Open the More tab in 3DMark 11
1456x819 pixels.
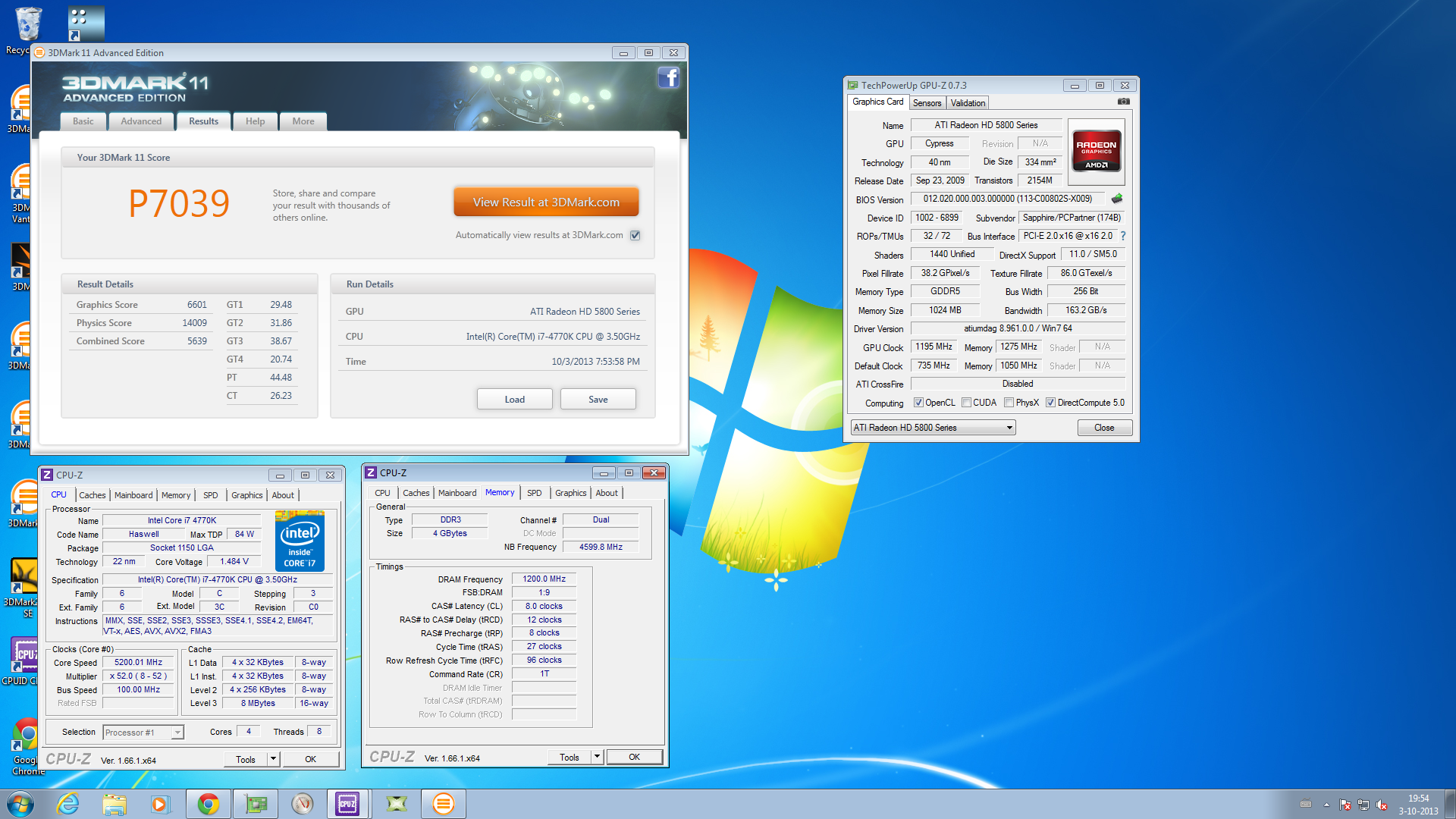[x=303, y=121]
